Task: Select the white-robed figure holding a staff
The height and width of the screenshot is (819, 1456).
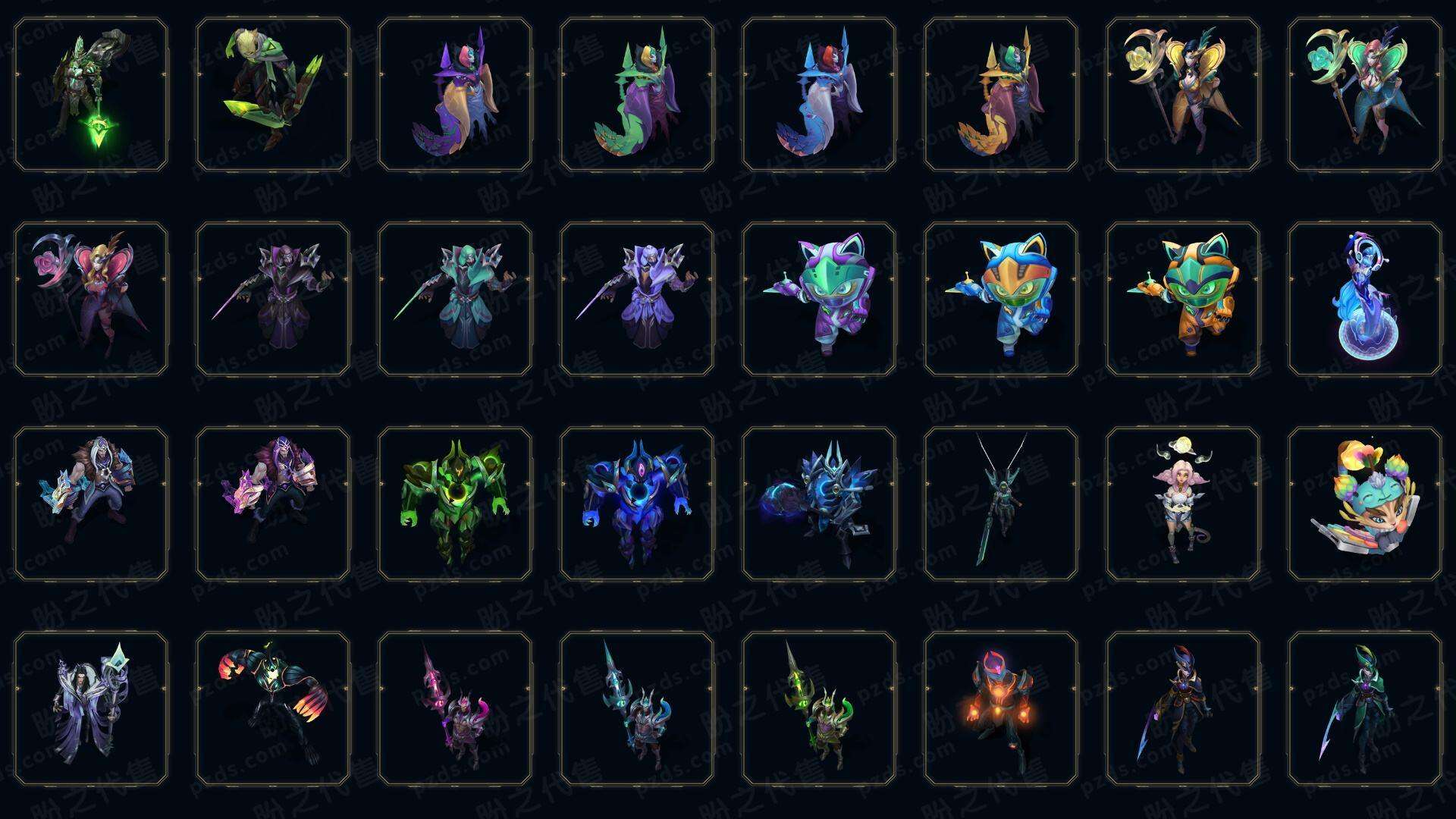Action: pos(91,708)
